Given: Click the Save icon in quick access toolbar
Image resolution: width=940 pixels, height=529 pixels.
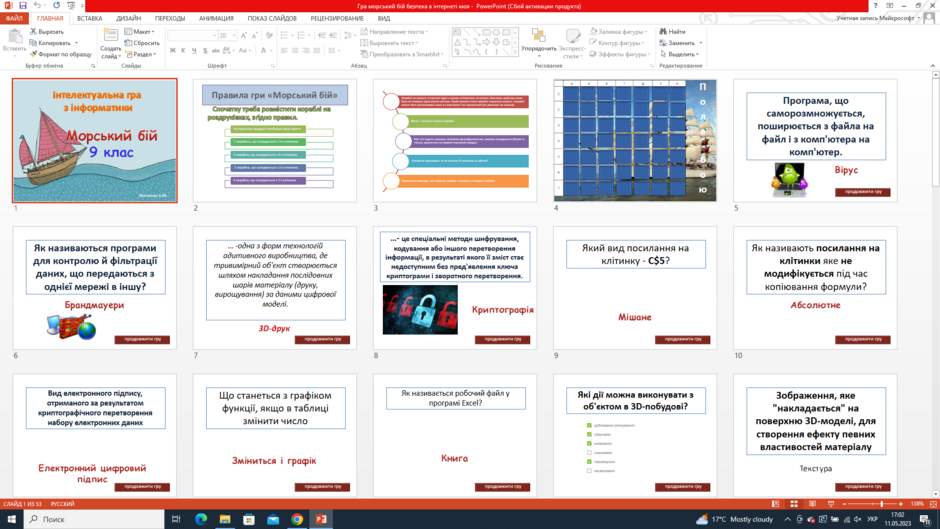Looking at the screenshot, I should tap(23, 5).
